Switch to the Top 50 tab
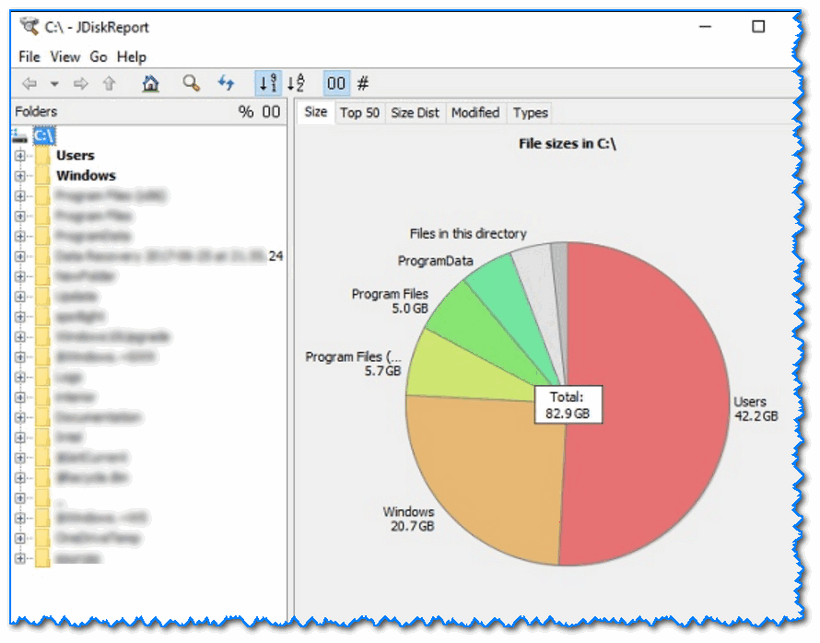The width and height of the screenshot is (820, 643). 359,113
